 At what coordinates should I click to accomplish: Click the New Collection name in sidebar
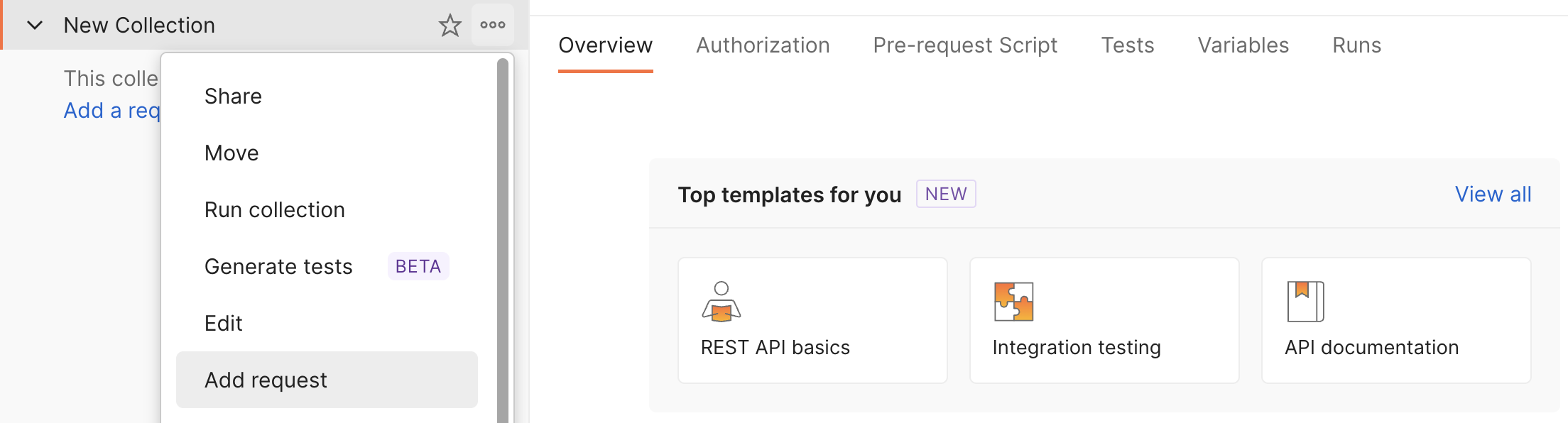[139, 26]
